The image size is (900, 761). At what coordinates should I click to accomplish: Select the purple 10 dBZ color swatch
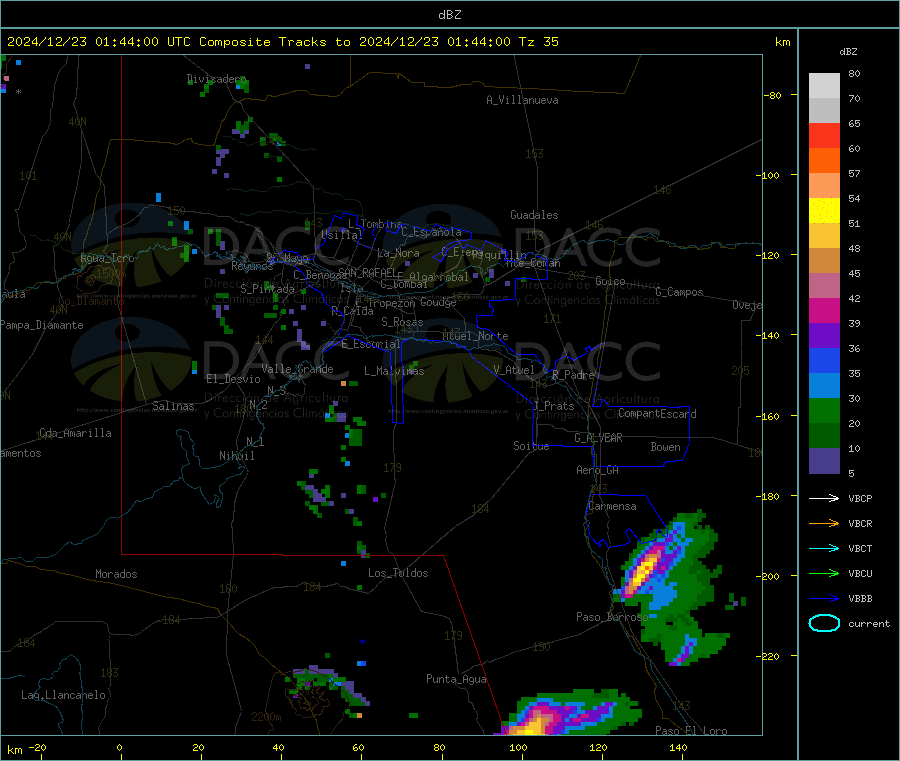click(824, 460)
